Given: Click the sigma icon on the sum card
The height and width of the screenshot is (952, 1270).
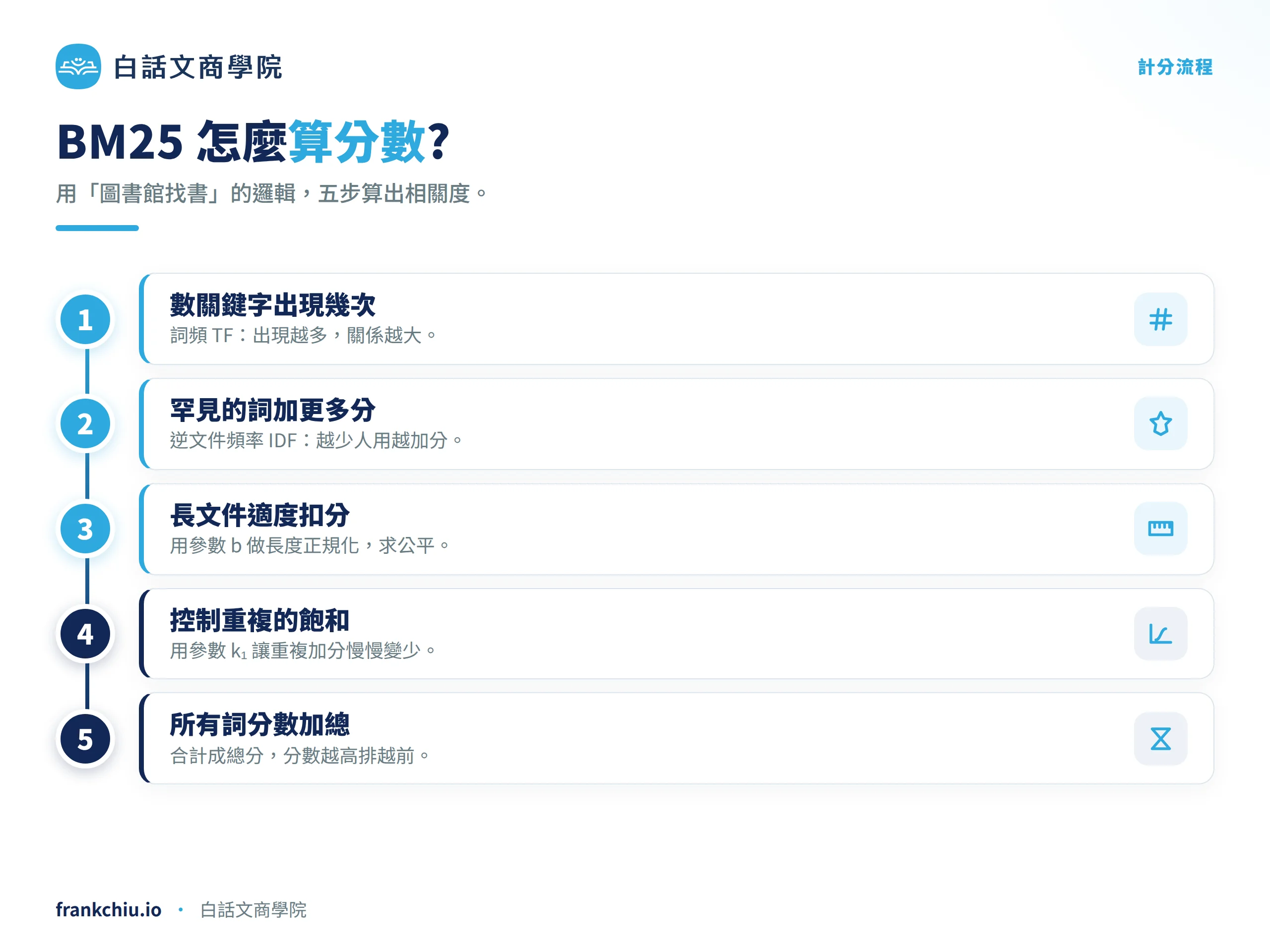Looking at the screenshot, I should click(x=1160, y=738).
